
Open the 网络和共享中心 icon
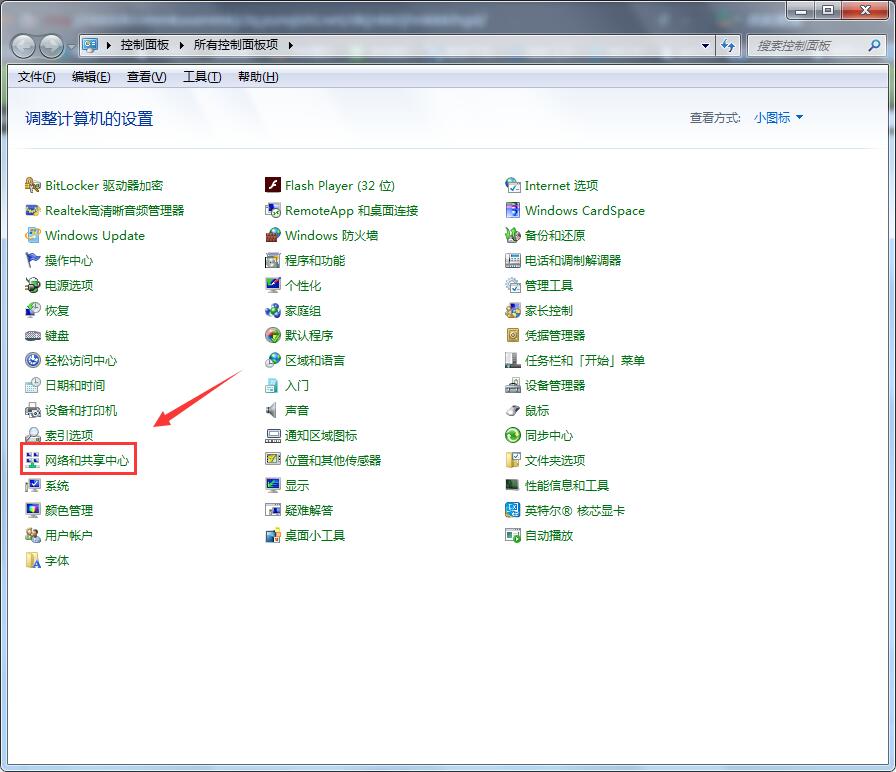[x=33, y=460]
